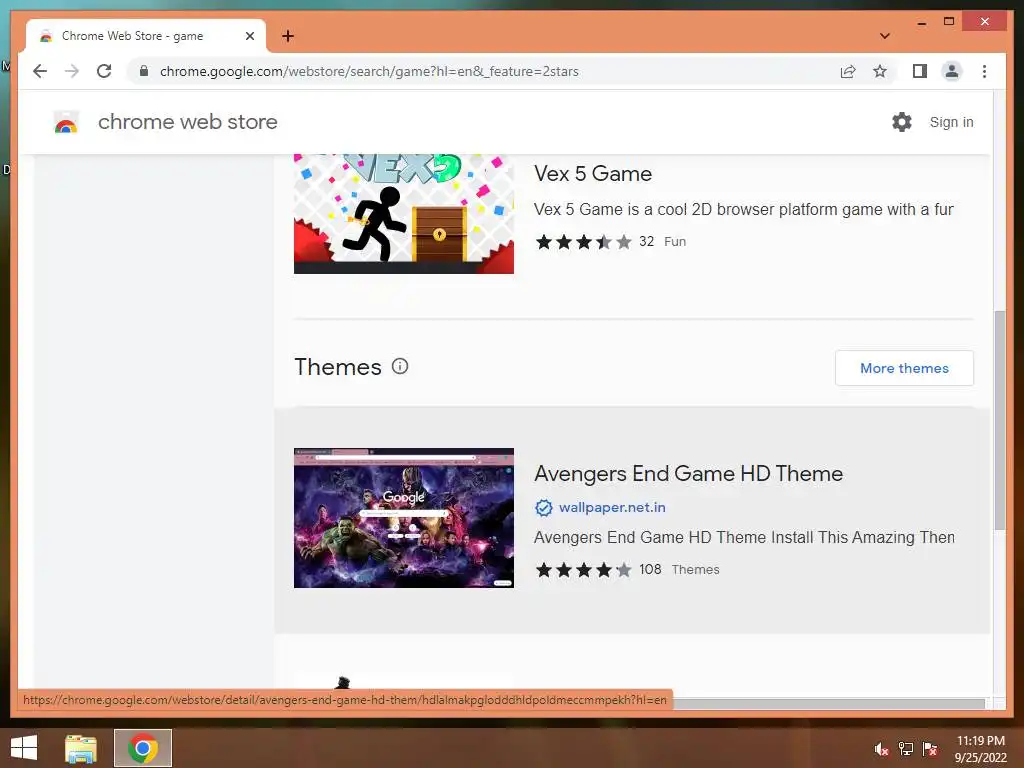Click the Fun category label
The image size is (1024, 768).
(675, 242)
